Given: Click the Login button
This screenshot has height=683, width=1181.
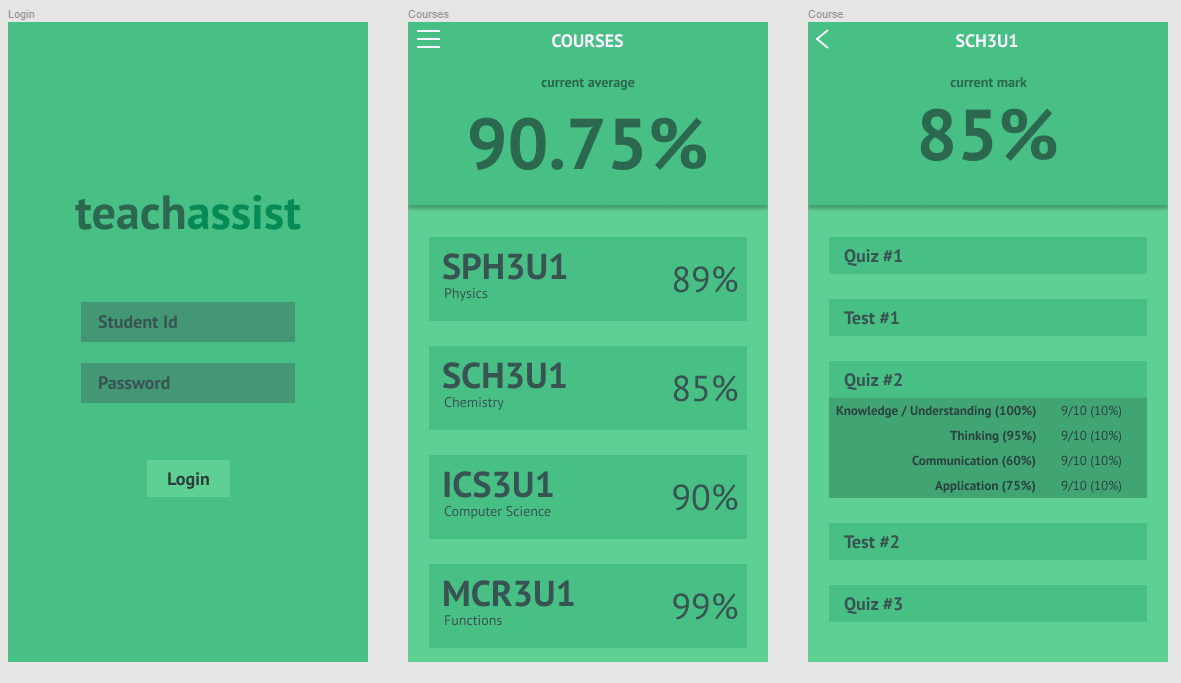Looking at the screenshot, I should [188, 479].
